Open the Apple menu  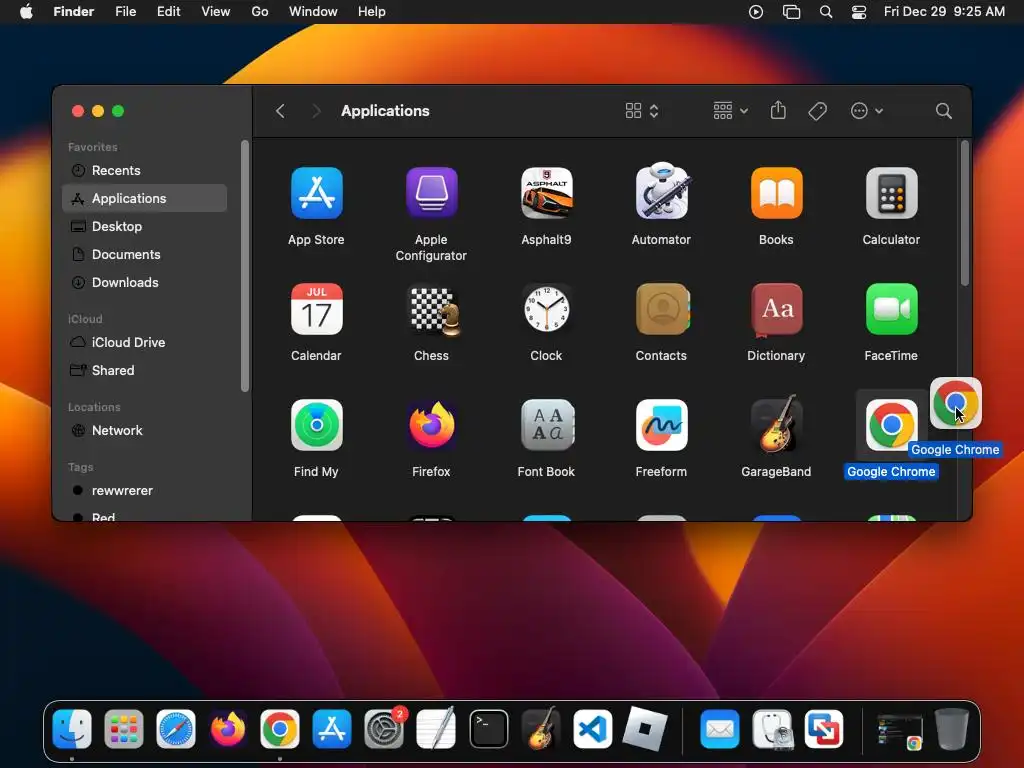(x=26, y=11)
